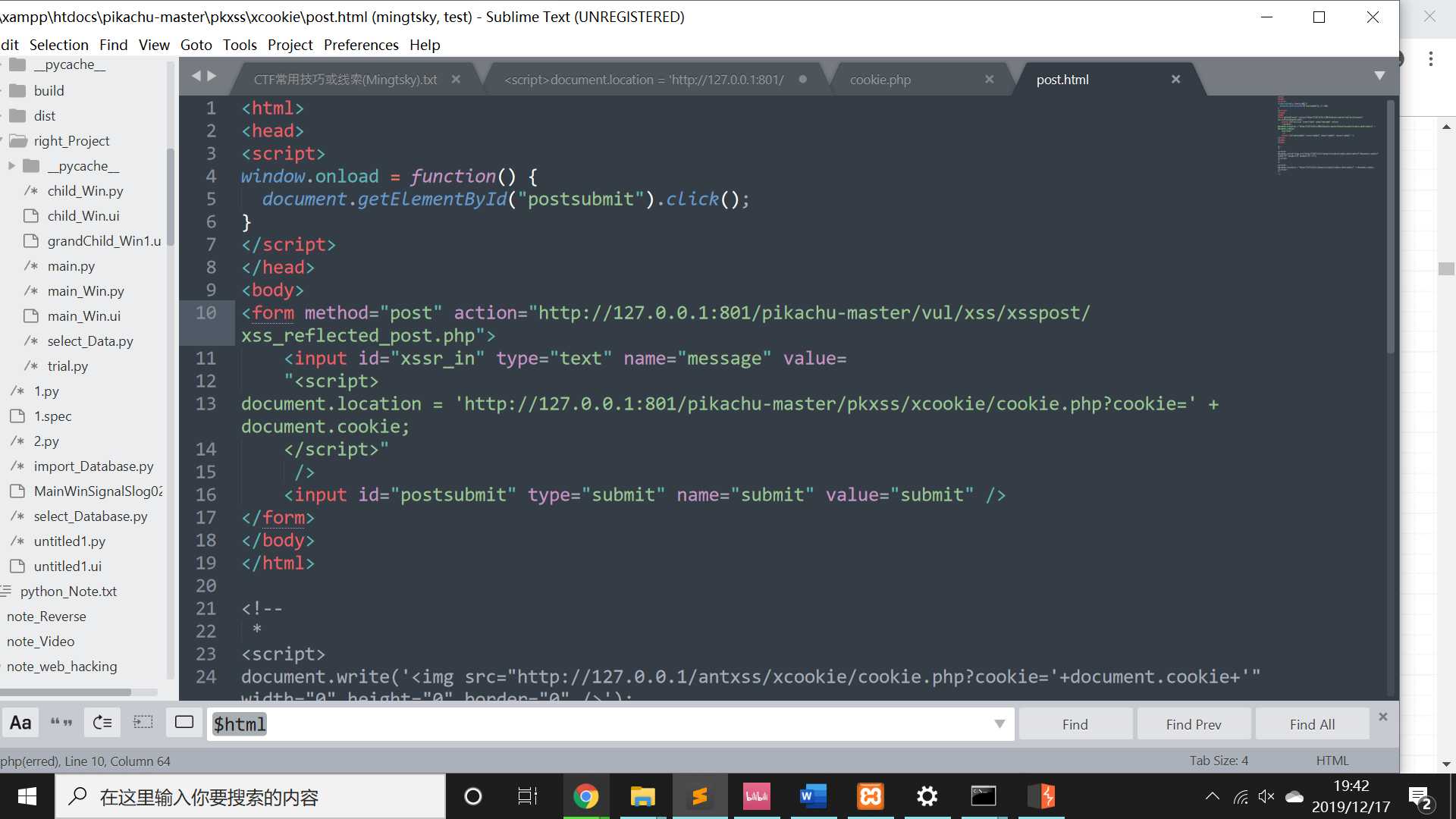Close the find panel
This screenshot has width=1456, height=819.
[x=1383, y=717]
